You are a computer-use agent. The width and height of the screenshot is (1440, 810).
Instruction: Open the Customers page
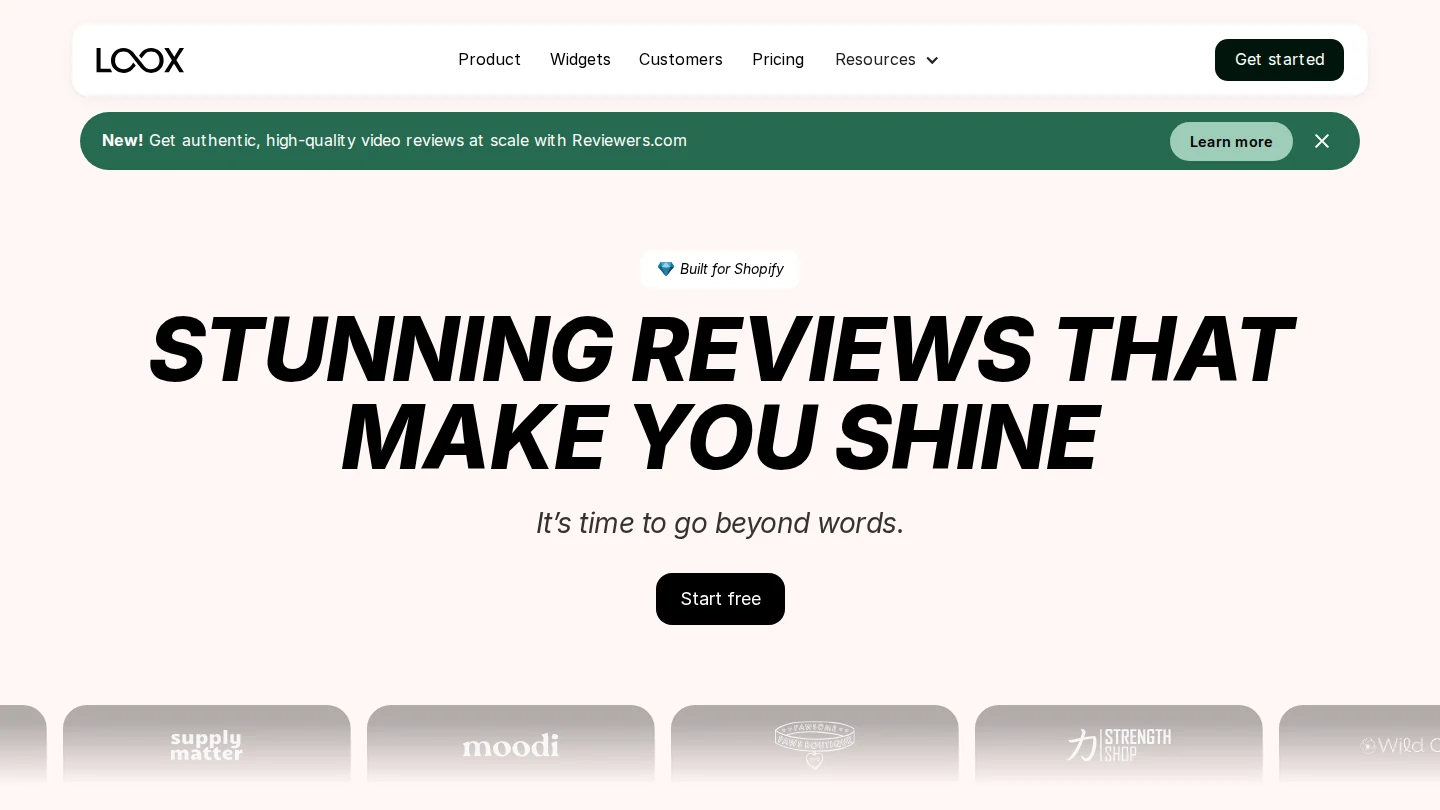pos(681,60)
